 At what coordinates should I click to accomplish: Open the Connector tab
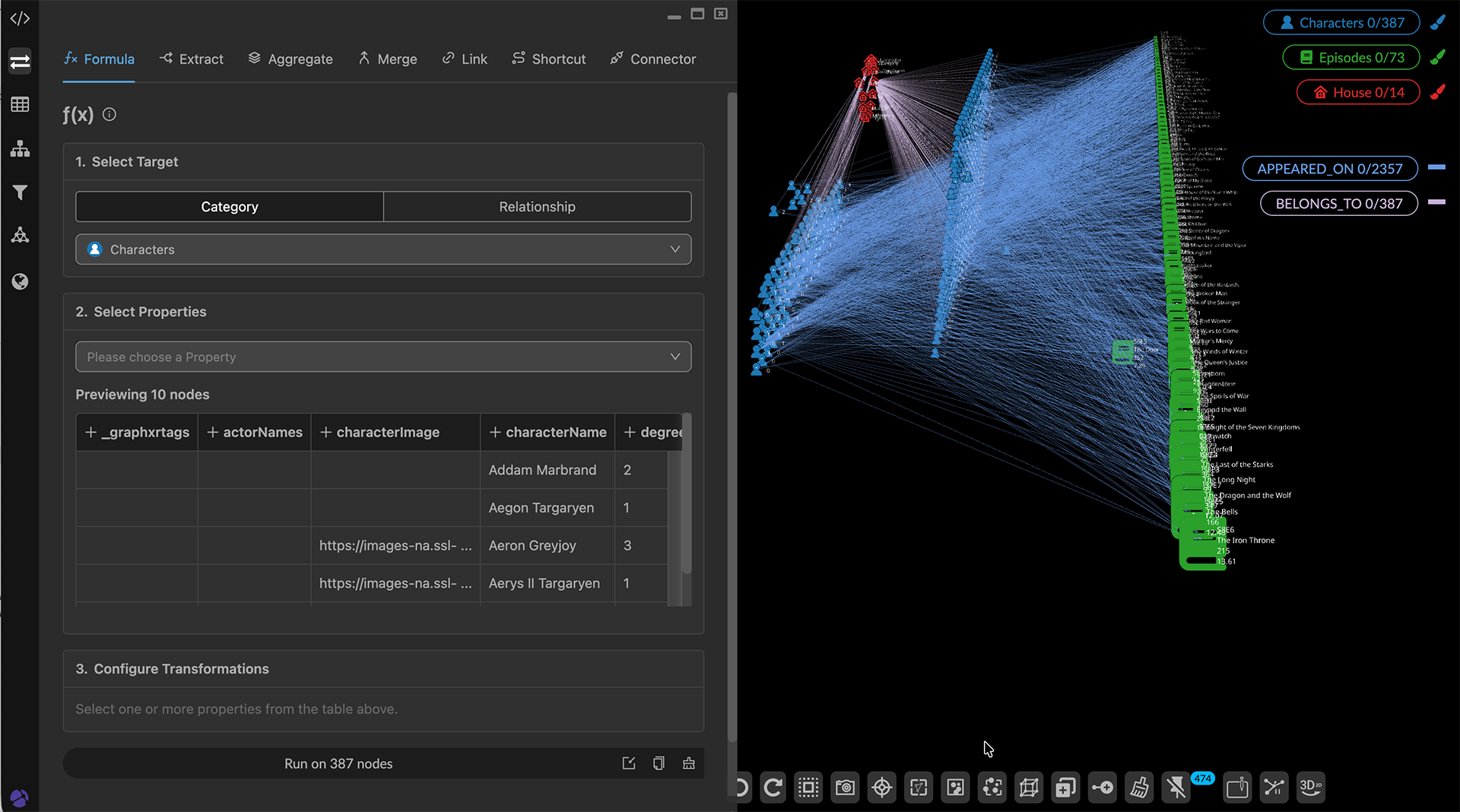653,59
